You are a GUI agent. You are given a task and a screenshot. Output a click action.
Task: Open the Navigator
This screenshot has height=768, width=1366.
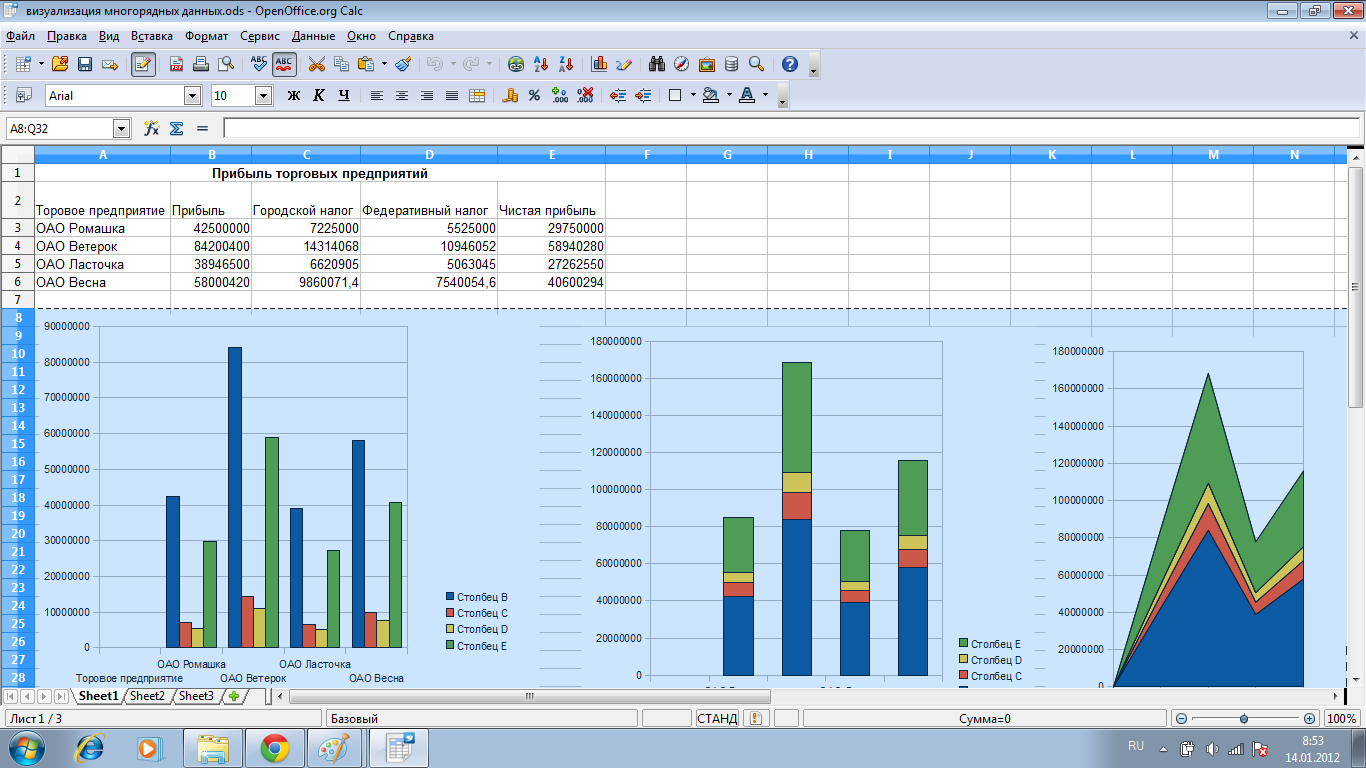[682, 64]
